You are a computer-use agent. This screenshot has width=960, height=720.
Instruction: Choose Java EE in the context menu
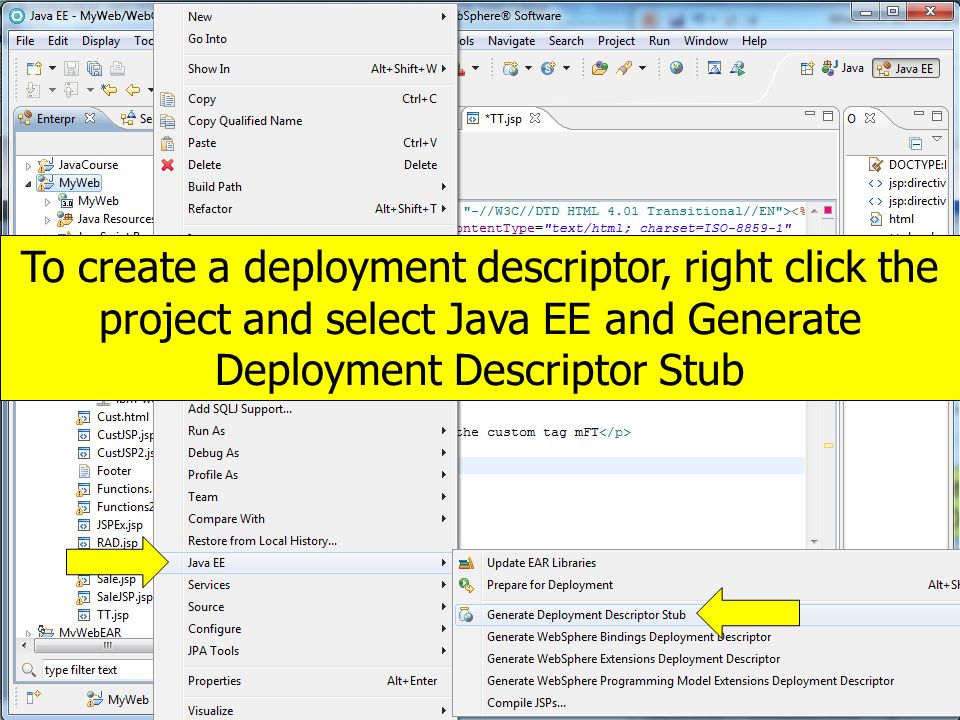pos(305,563)
